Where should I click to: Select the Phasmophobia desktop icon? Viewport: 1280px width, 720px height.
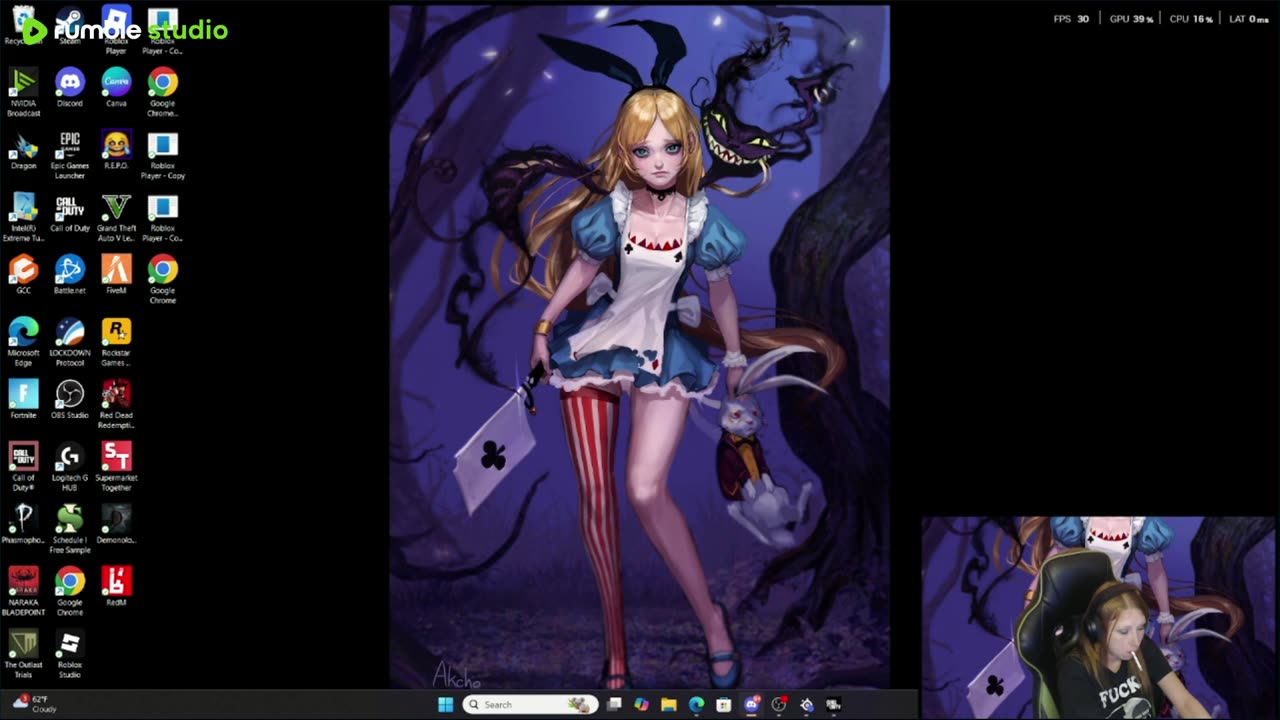tap(23, 524)
